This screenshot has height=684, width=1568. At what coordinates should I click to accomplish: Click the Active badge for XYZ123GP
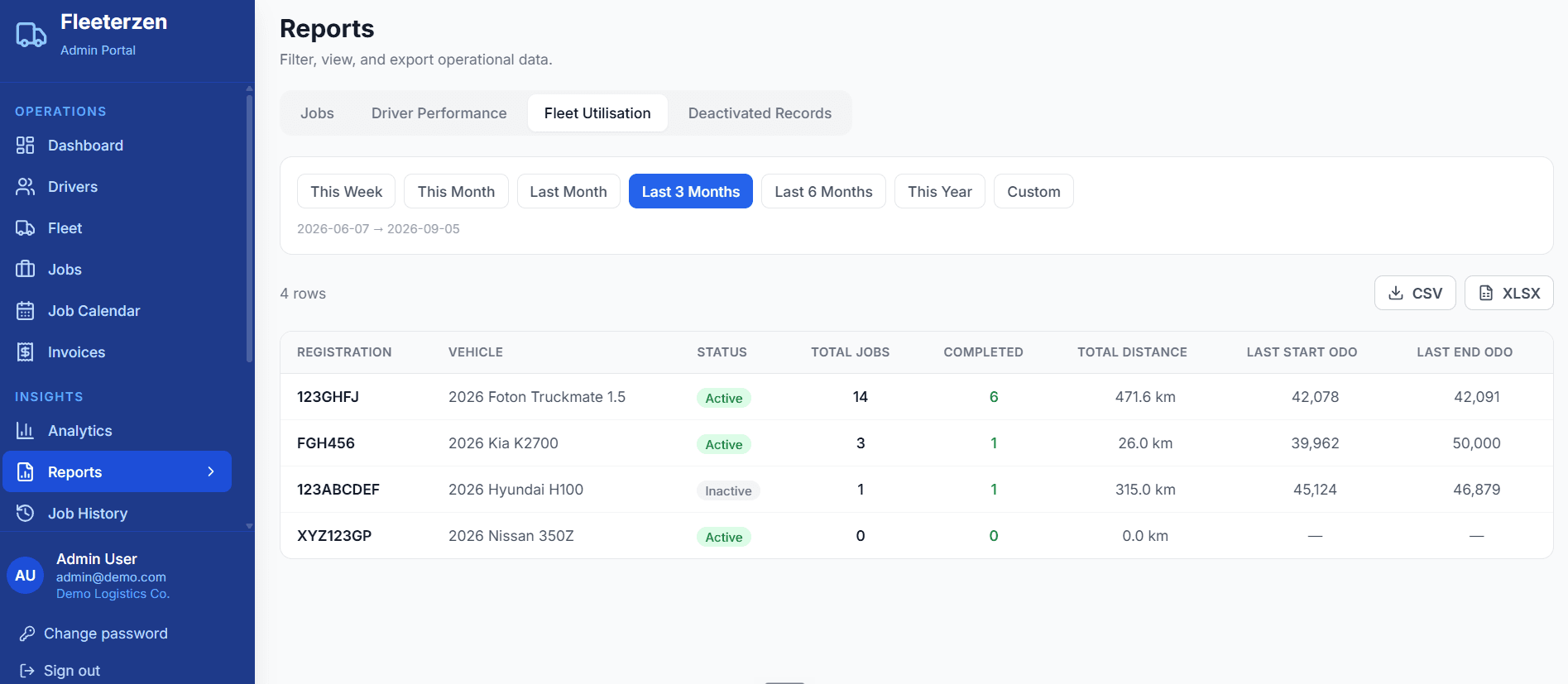[724, 537]
